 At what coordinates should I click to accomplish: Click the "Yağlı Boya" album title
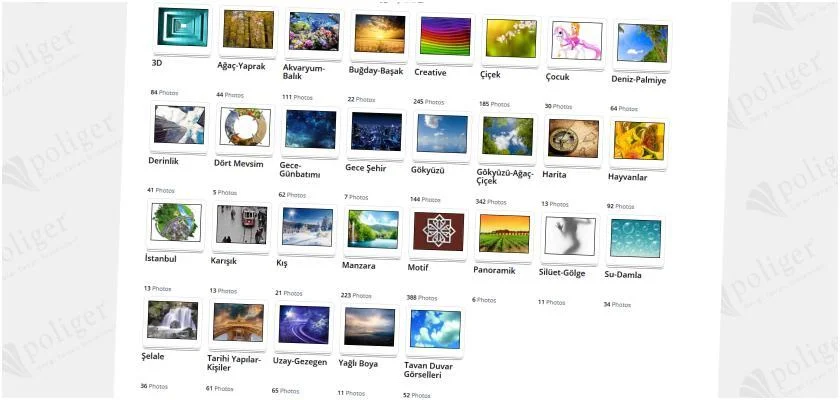pos(358,364)
